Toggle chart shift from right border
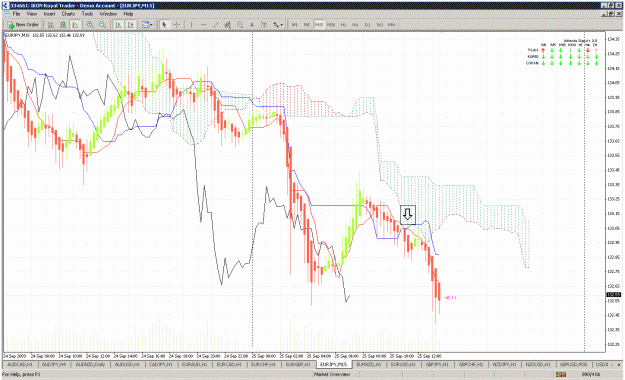The height and width of the screenshot is (380, 625). pyautogui.click(x=130, y=25)
